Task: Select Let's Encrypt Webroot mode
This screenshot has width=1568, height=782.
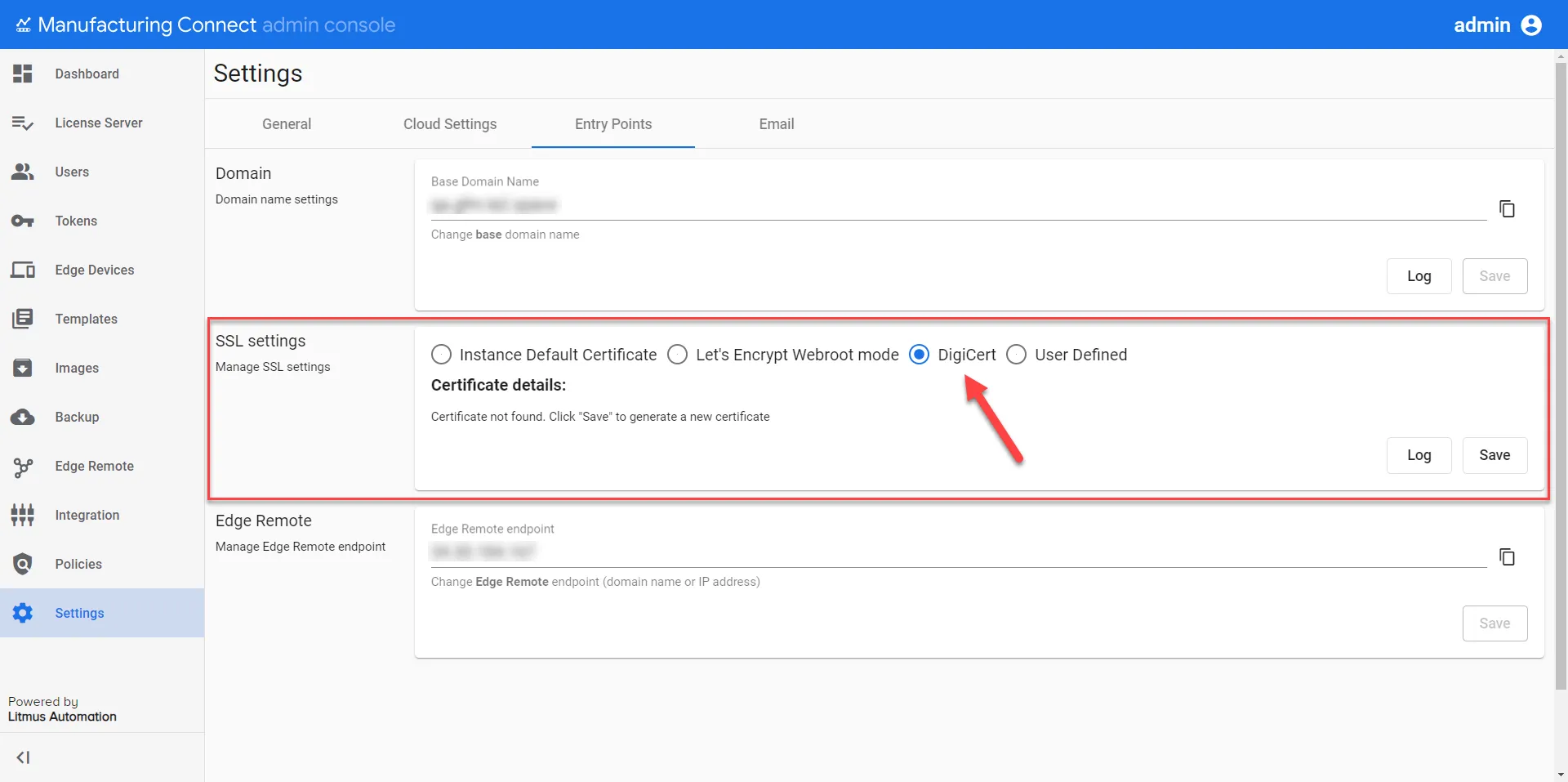Action: tap(677, 355)
